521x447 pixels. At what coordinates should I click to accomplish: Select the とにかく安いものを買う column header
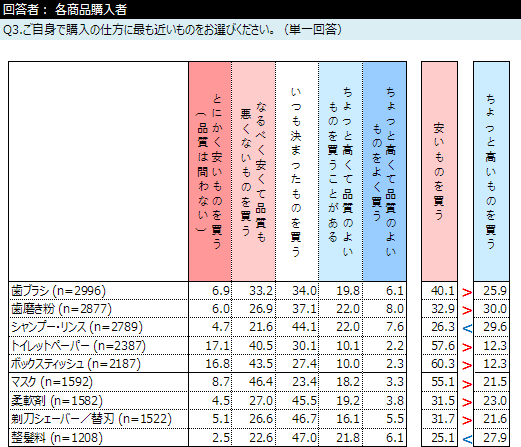tap(210, 171)
